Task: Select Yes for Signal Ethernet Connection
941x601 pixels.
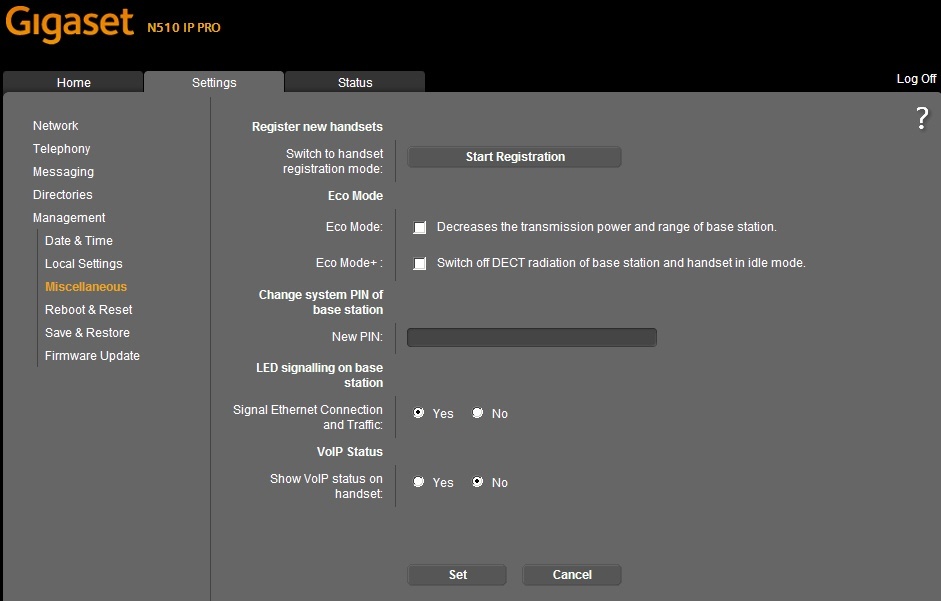Action: [x=418, y=413]
